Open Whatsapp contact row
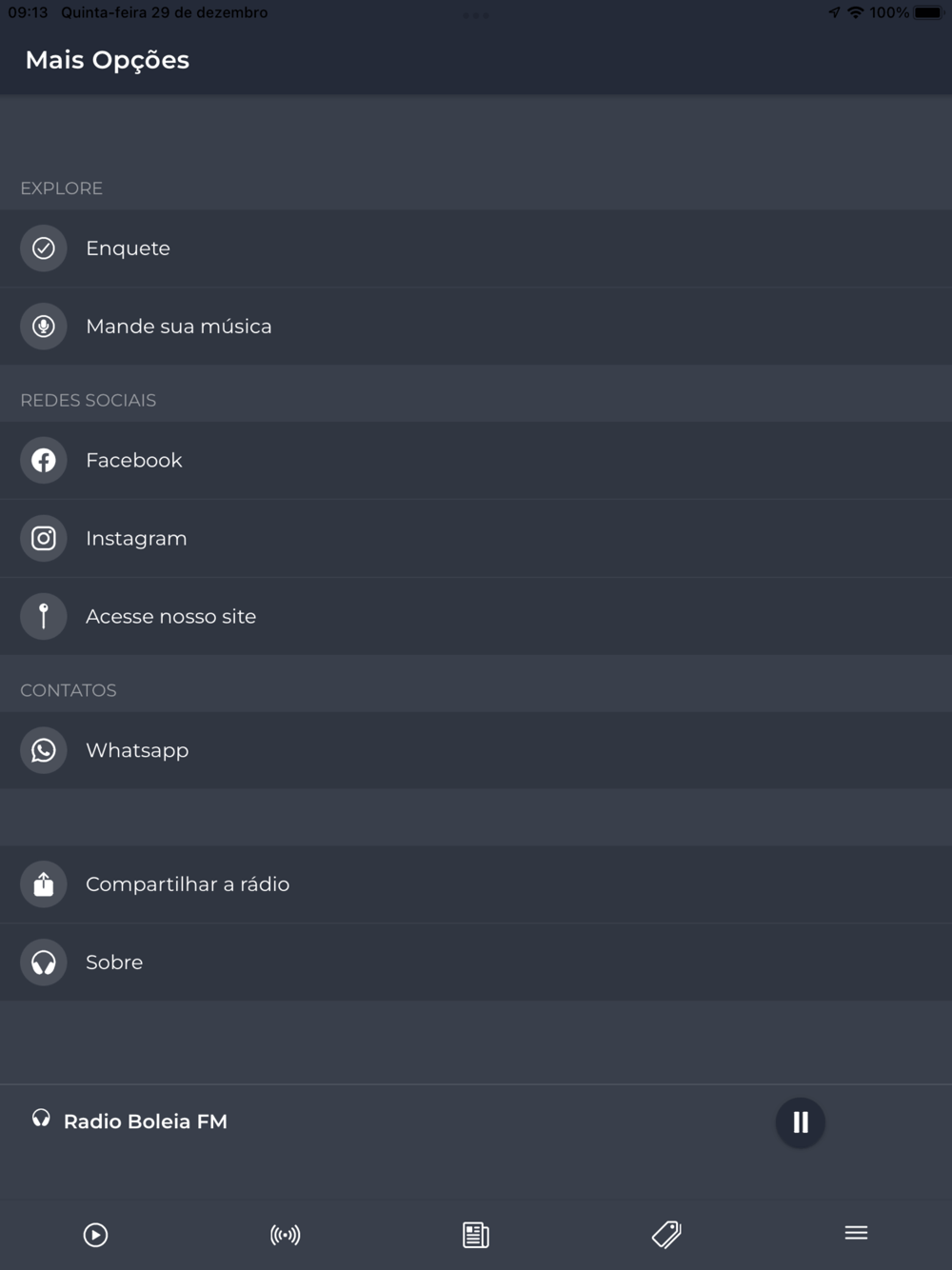This screenshot has width=952, height=1270. tap(476, 750)
